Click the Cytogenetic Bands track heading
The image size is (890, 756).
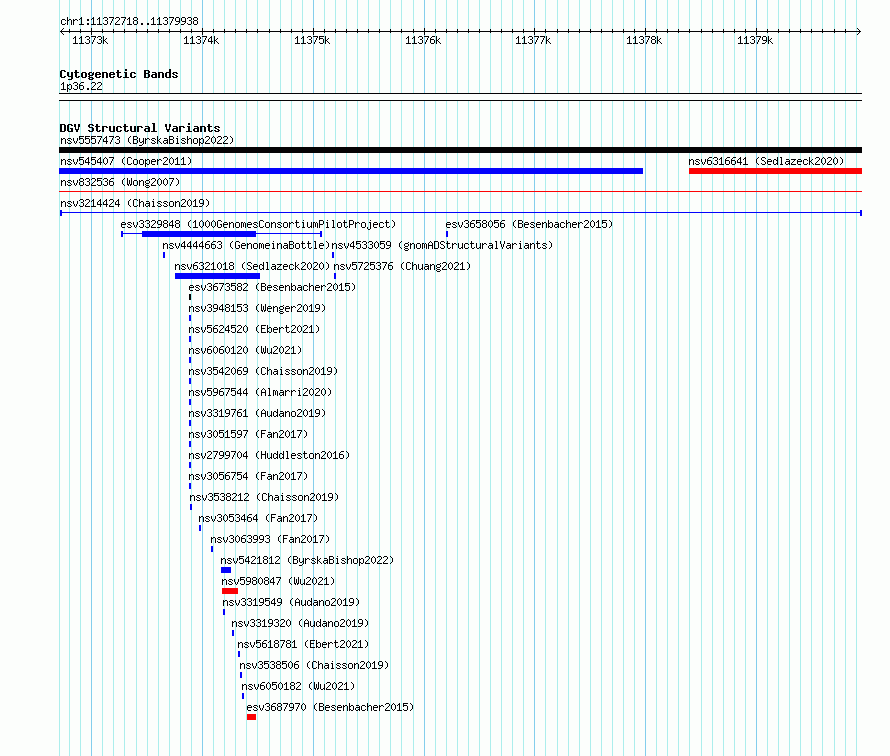coord(119,74)
